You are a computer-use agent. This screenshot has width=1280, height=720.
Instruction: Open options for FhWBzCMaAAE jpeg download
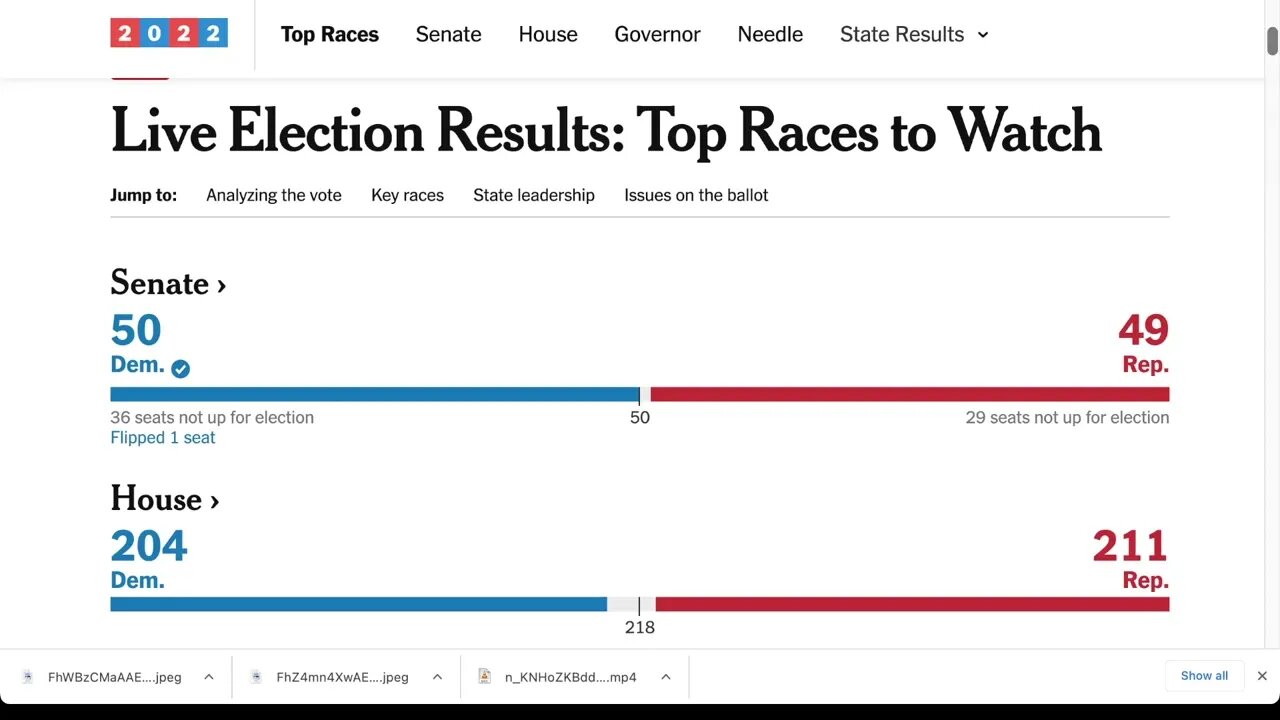(x=209, y=677)
